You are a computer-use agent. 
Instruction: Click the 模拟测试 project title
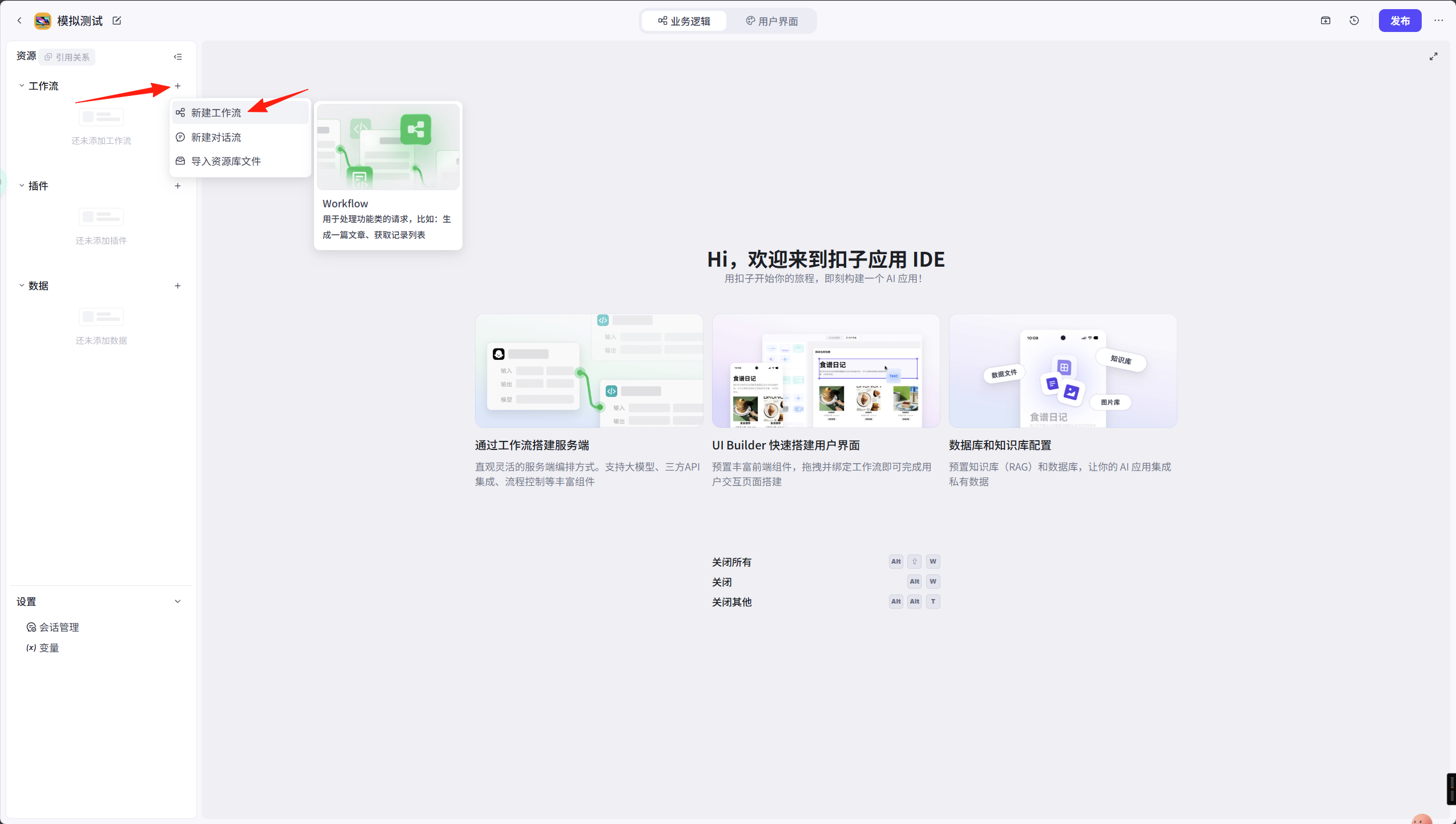click(80, 21)
